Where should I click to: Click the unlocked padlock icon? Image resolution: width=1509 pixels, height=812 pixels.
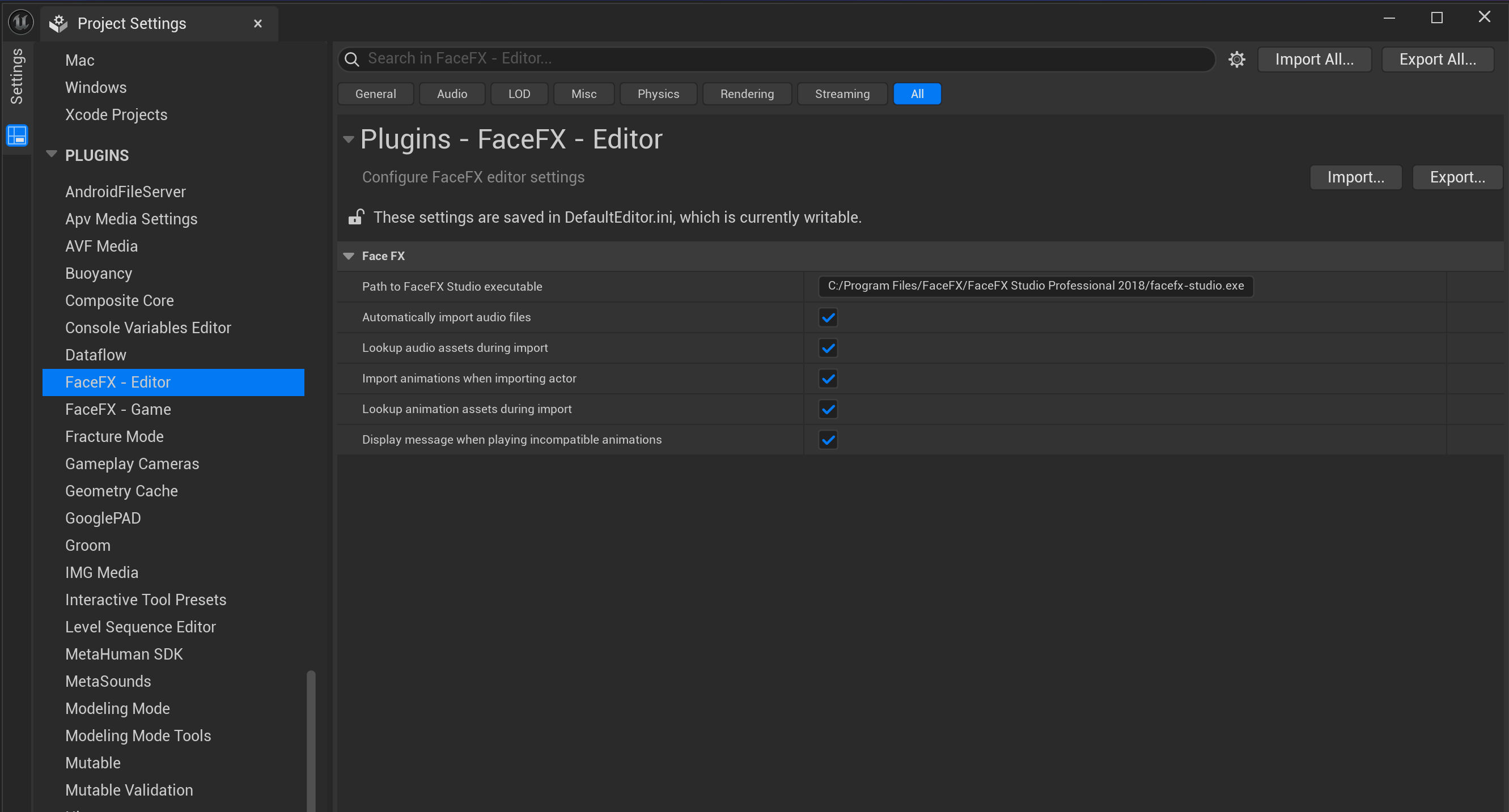tap(355, 217)
